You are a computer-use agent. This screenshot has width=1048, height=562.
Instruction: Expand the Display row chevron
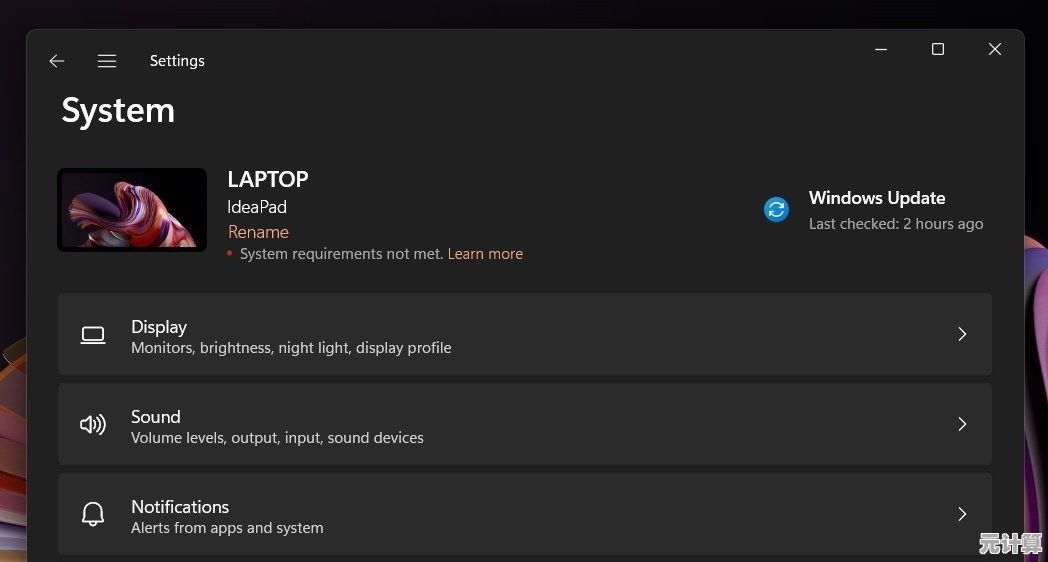pos(962,334)
